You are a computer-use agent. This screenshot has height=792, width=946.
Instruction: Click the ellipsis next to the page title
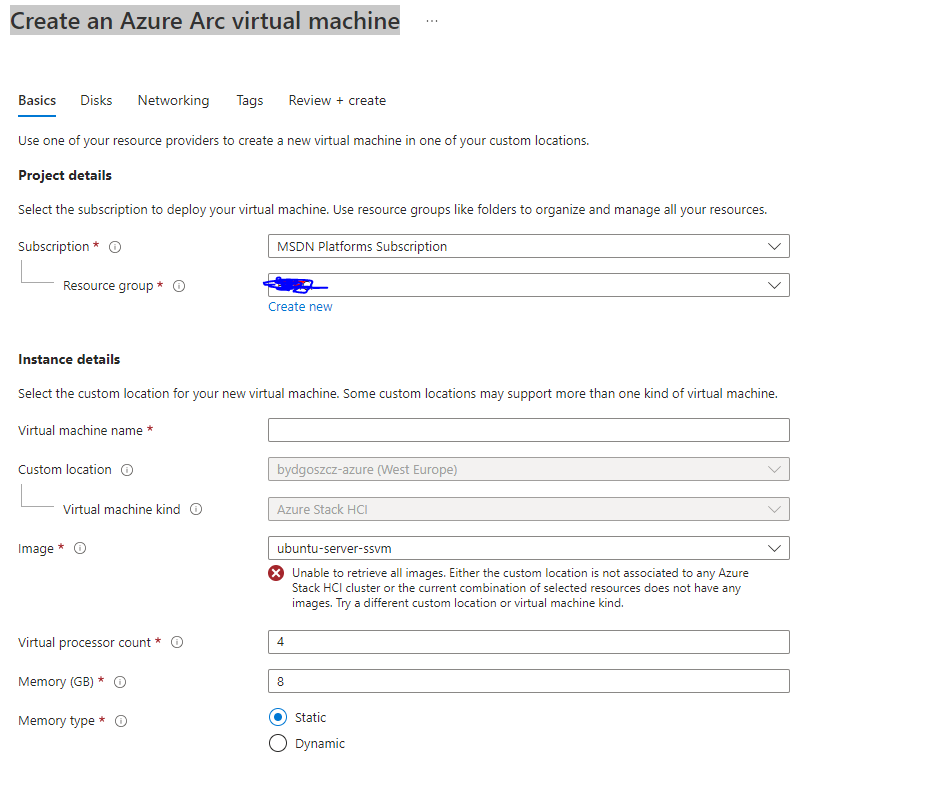tap(431, 18)
